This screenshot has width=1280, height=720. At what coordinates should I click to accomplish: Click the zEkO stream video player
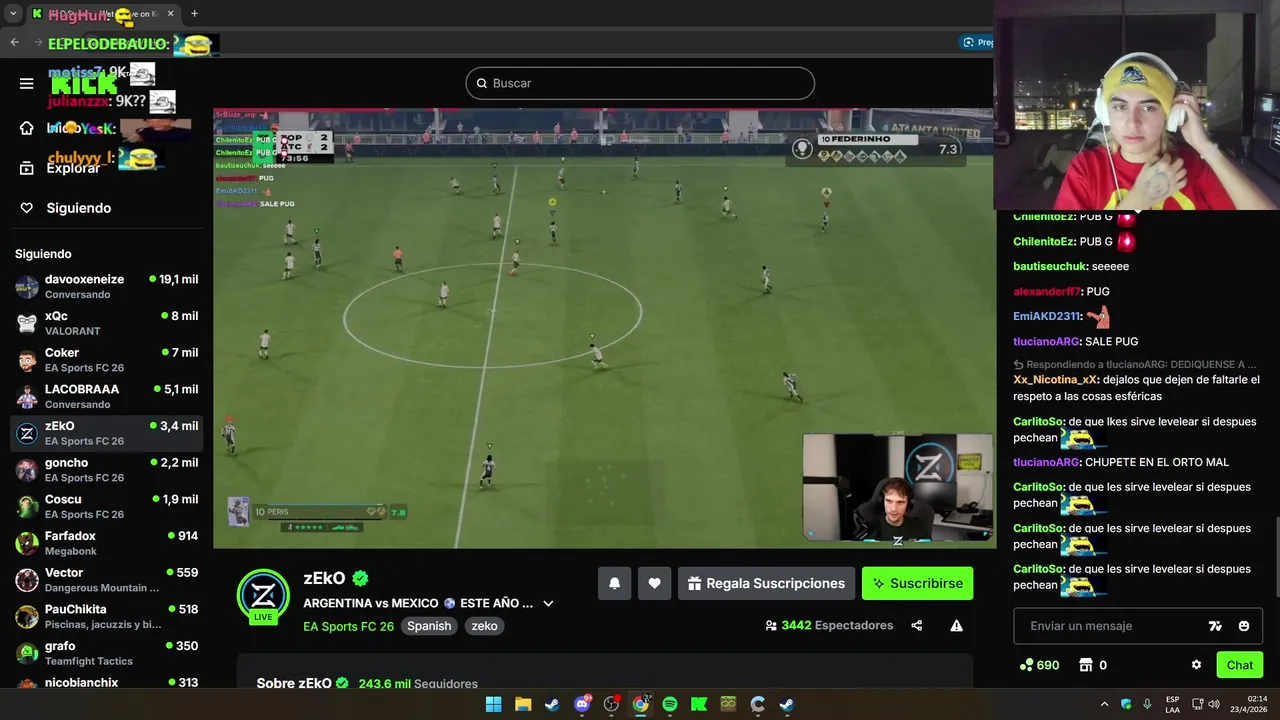(604, 328)
